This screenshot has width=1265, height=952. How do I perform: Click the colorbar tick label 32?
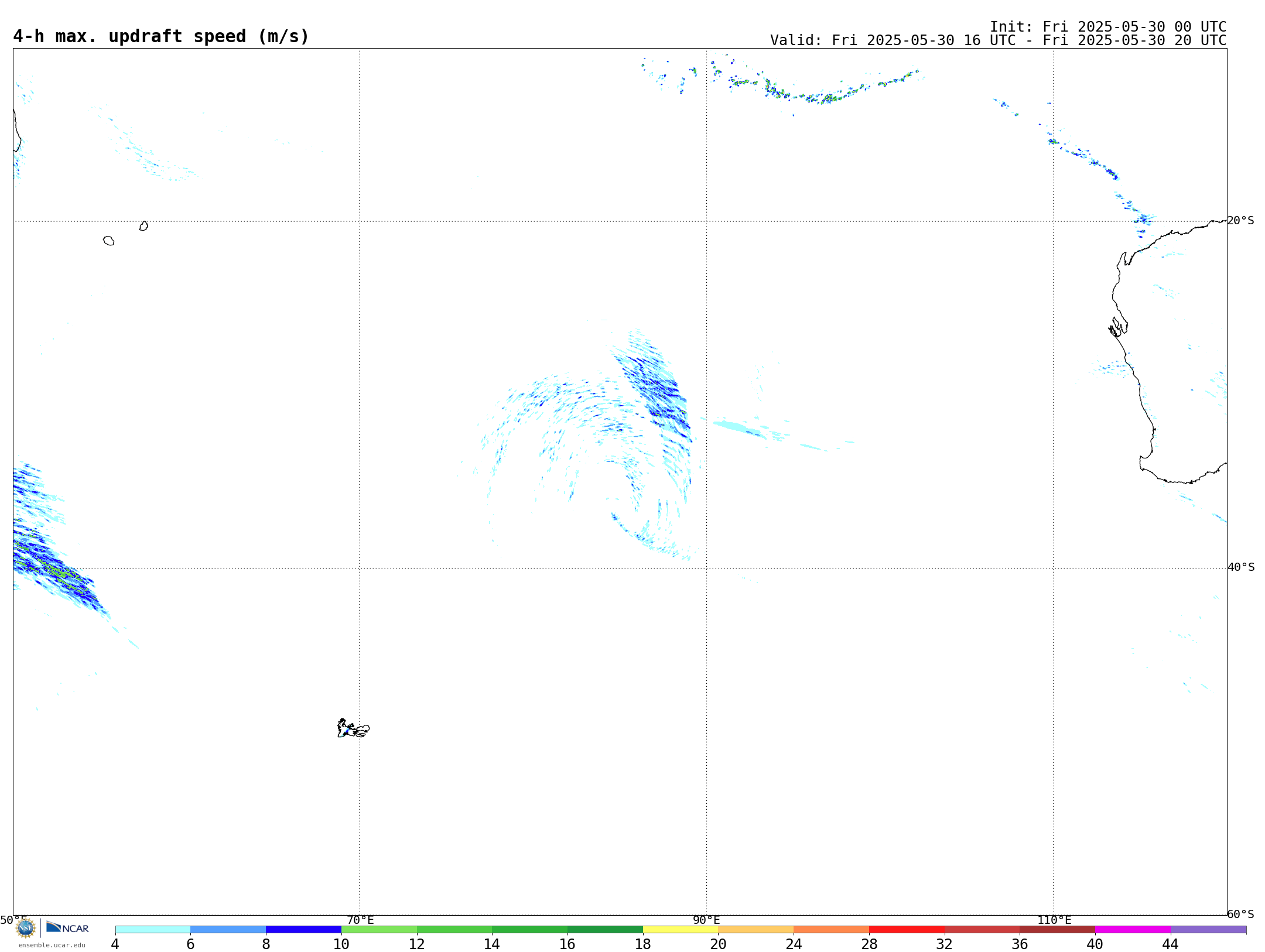click(945, 944)
